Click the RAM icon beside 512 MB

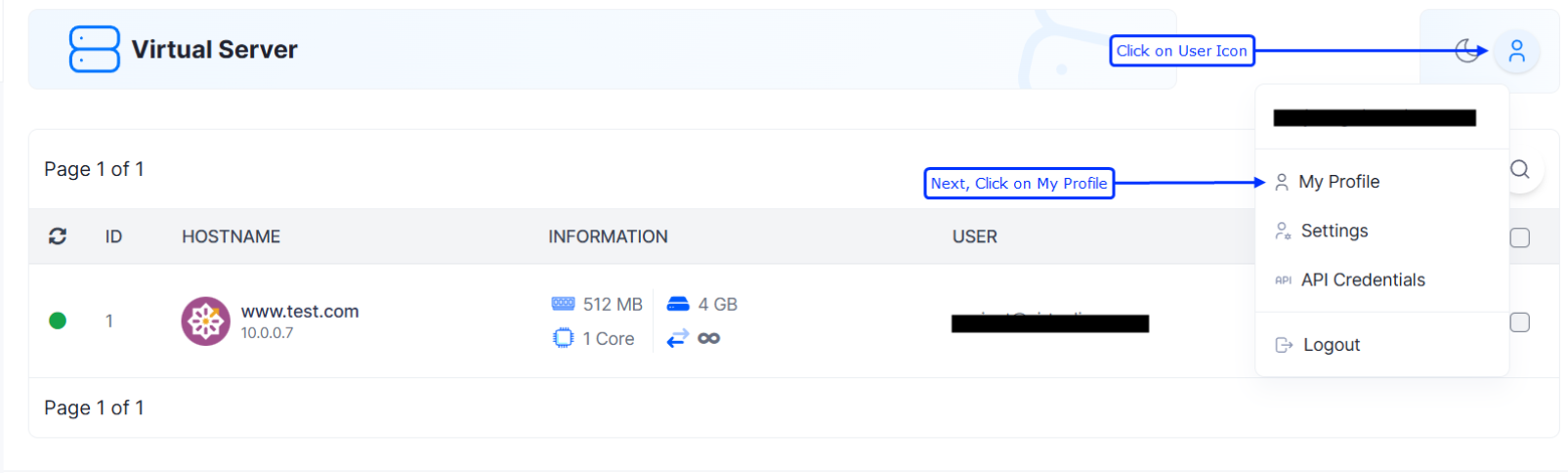[x=563, y=304]
